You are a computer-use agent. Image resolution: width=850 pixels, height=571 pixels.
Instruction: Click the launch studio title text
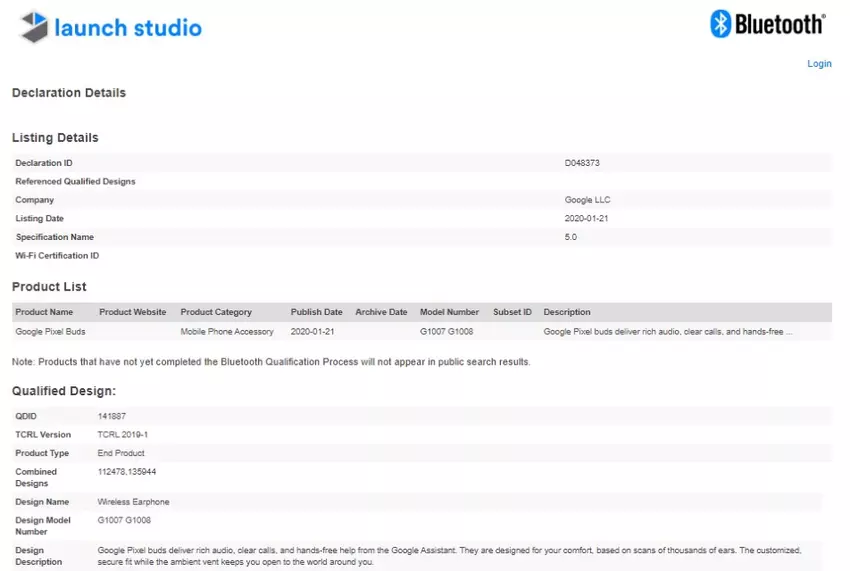coord(128,28)
